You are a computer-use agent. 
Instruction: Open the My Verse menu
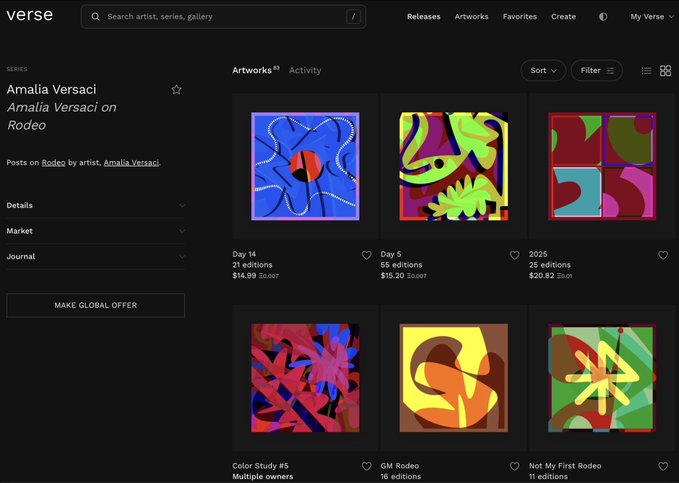point(652,17)
